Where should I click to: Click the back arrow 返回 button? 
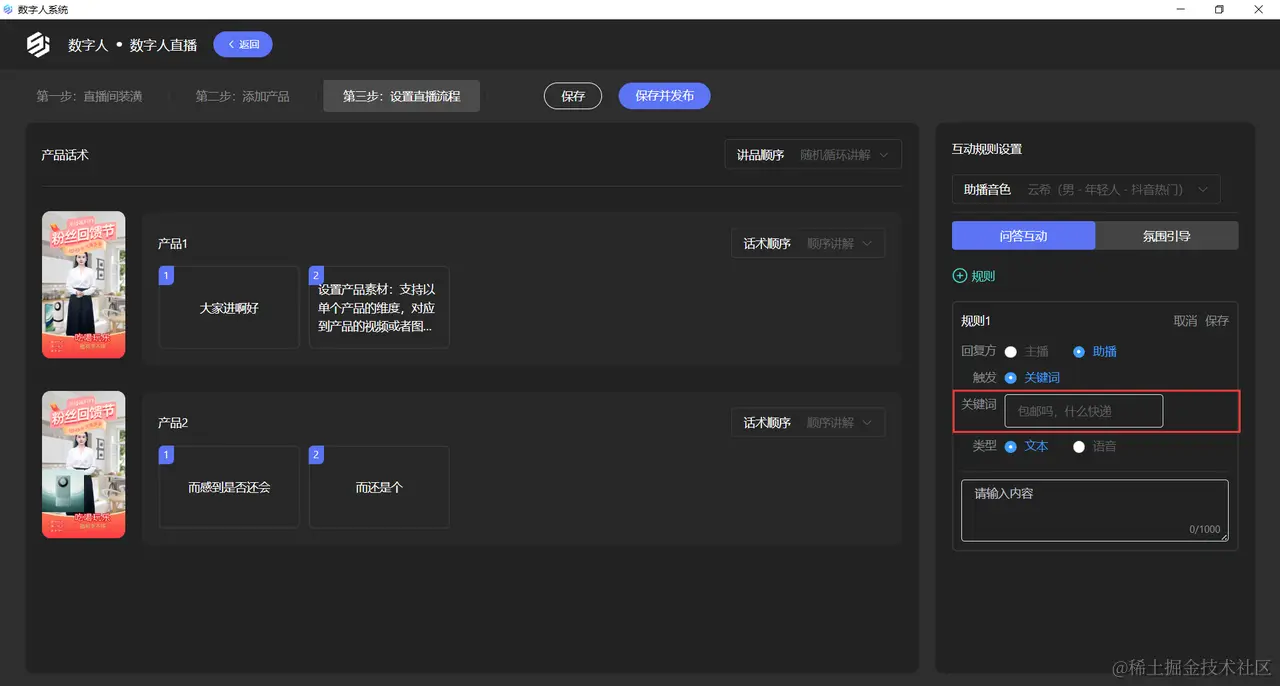click(x=243, y=44)
